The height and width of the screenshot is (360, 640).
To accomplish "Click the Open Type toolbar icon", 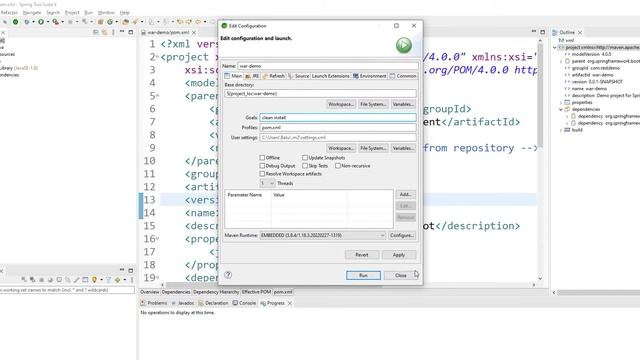I will (x=126, y=22).
